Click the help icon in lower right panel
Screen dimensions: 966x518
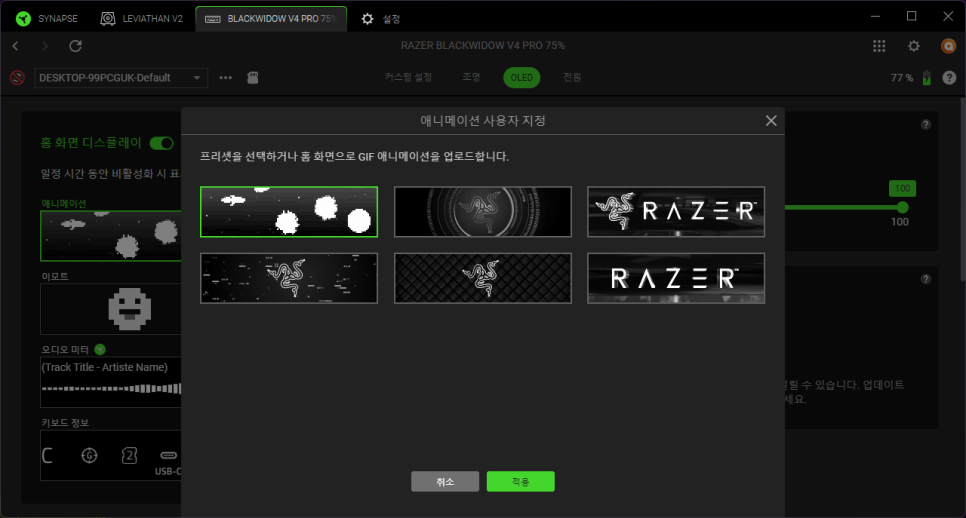[925, 279]
